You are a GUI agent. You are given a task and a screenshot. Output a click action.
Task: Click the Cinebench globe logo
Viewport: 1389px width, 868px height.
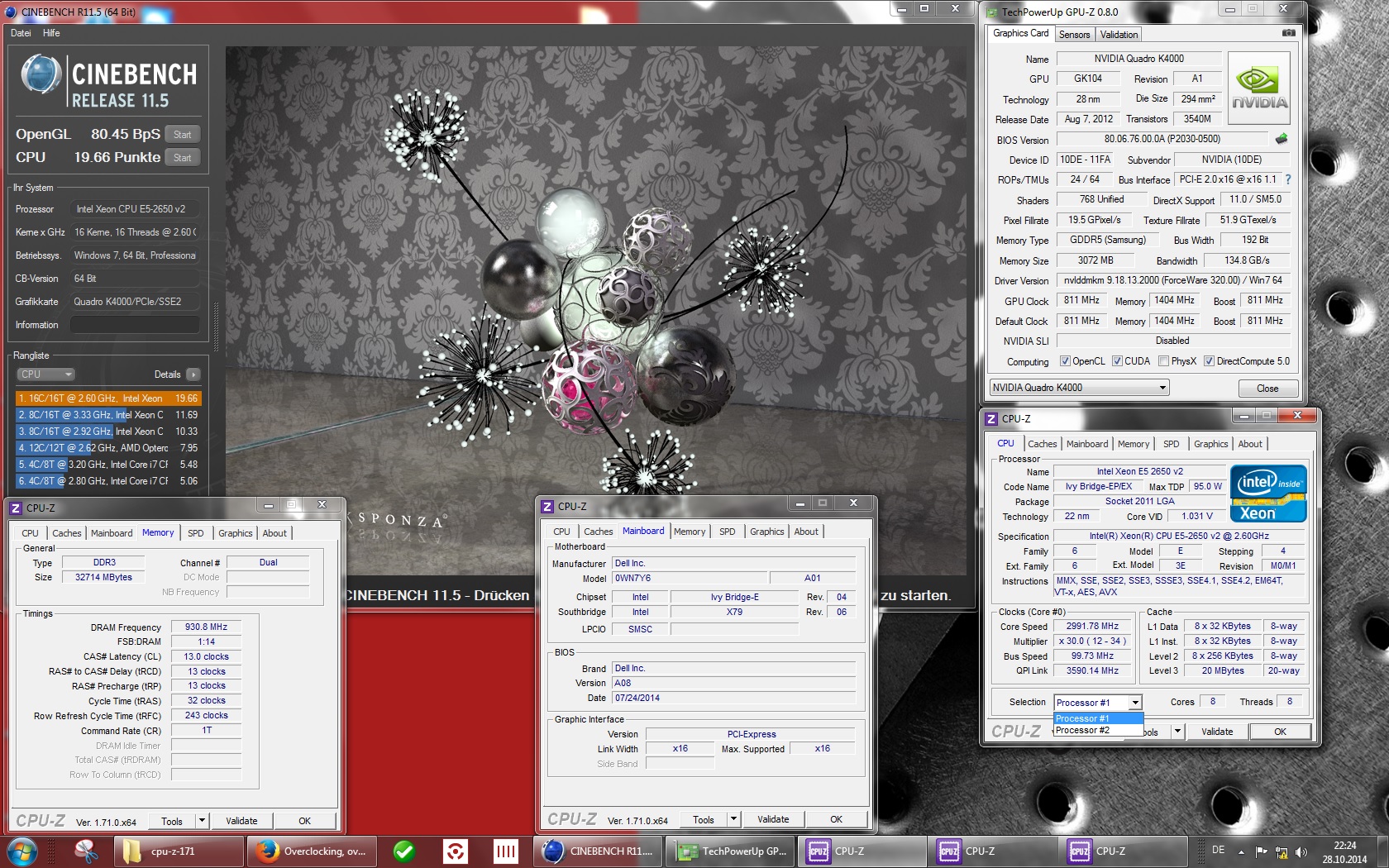[x=41, y=75]
